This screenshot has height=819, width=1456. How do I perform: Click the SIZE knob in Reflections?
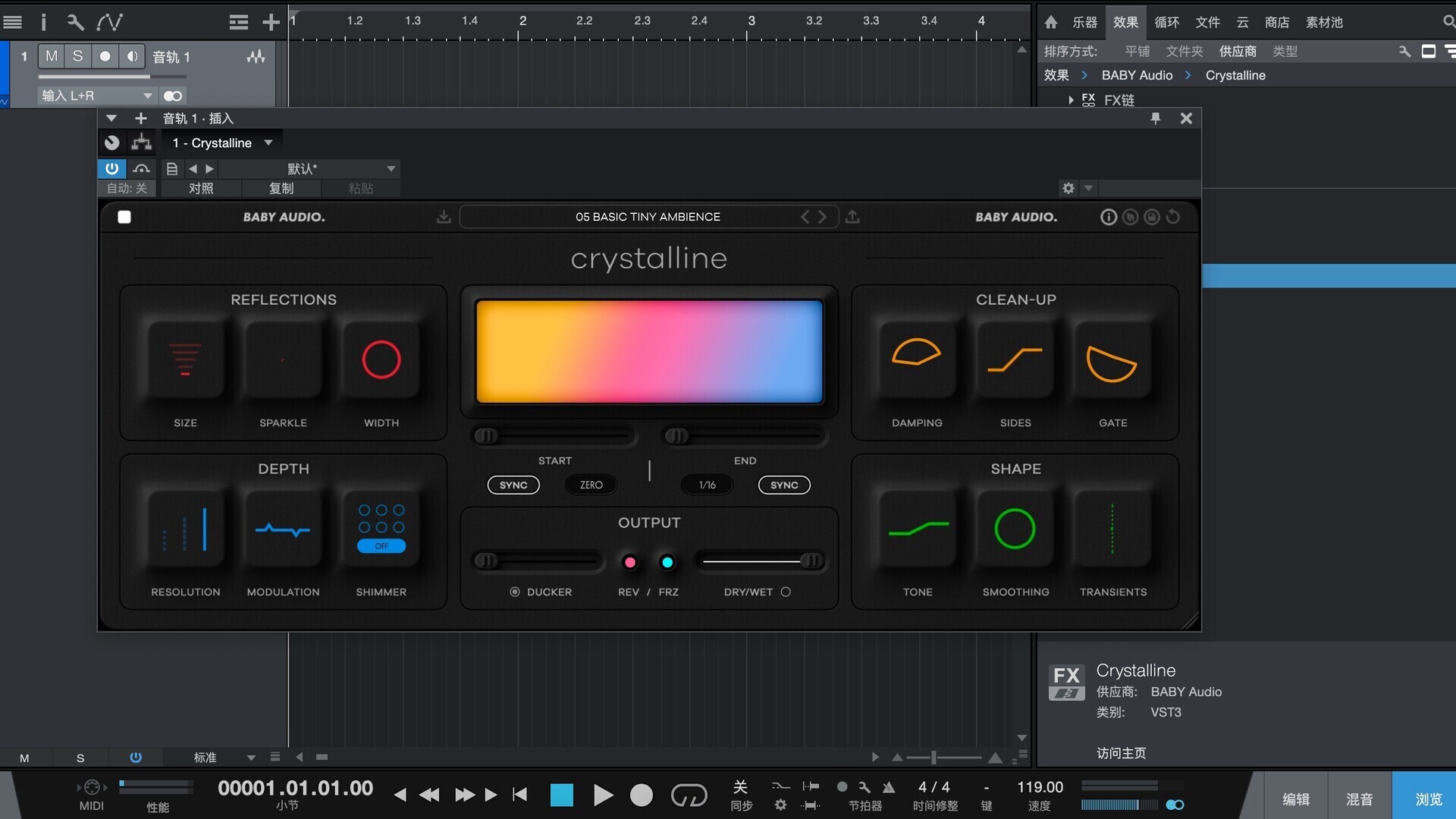tap(185, 359)
